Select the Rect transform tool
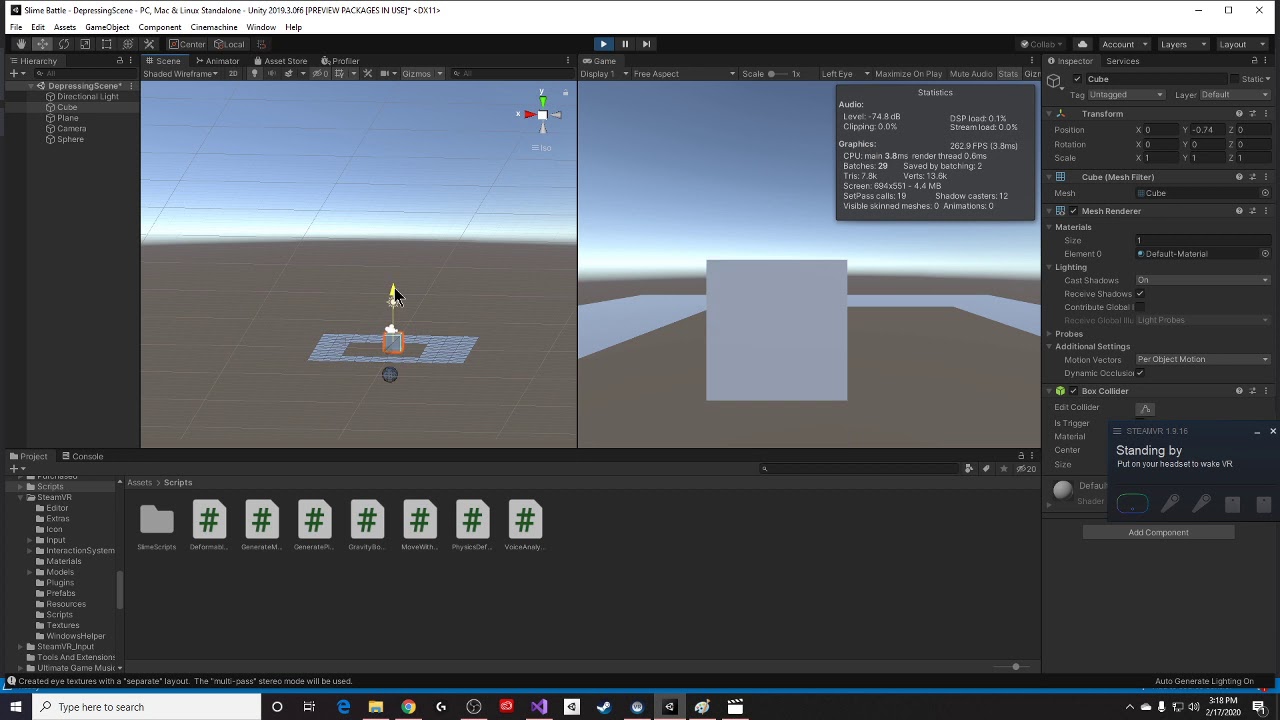 click(106, 44)
